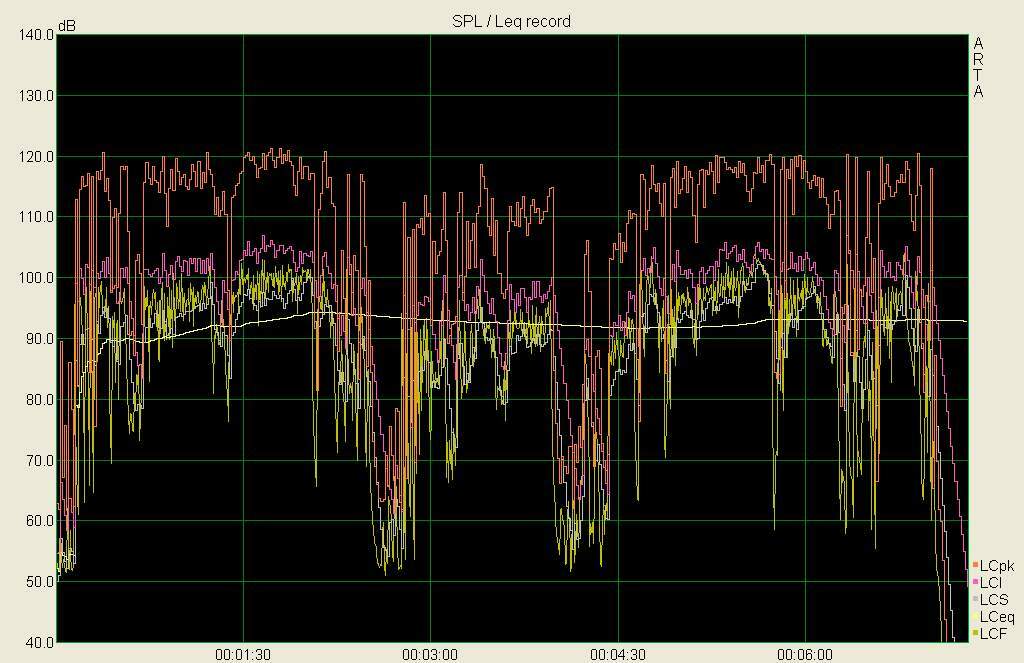Click the 'SPL / Leq record' chart title

point(511,22)
